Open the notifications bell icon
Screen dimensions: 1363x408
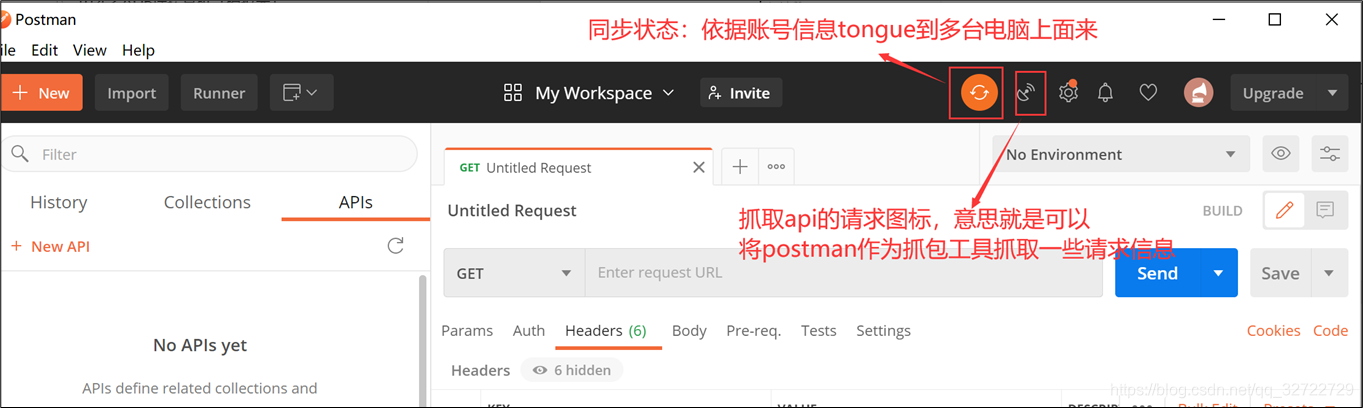pos(1106,93)
